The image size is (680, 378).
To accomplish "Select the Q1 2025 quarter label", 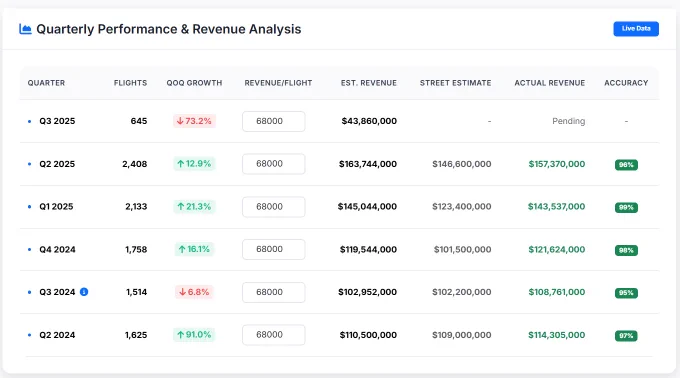I will pyautogui.click(x=56, y=206).
